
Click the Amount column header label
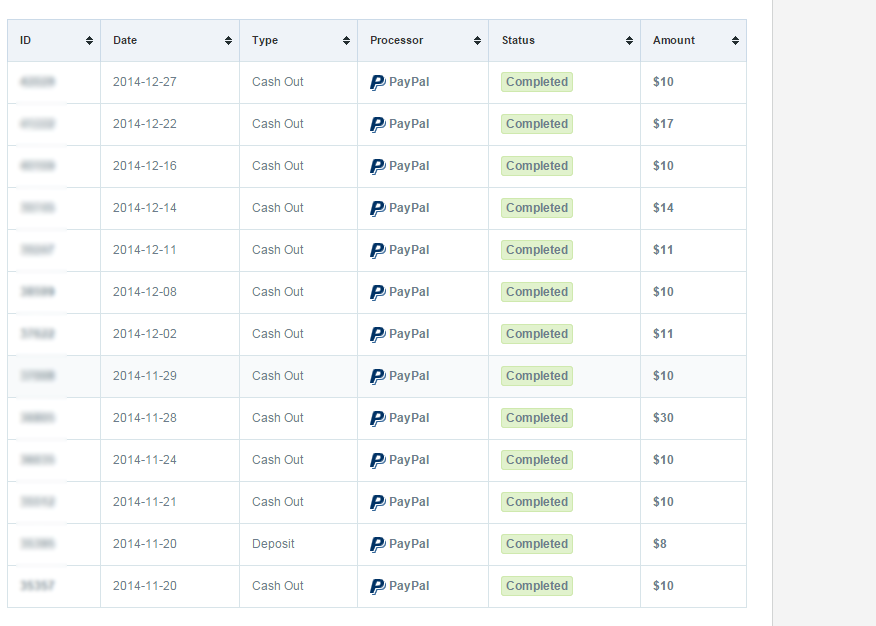coord(674,41)
